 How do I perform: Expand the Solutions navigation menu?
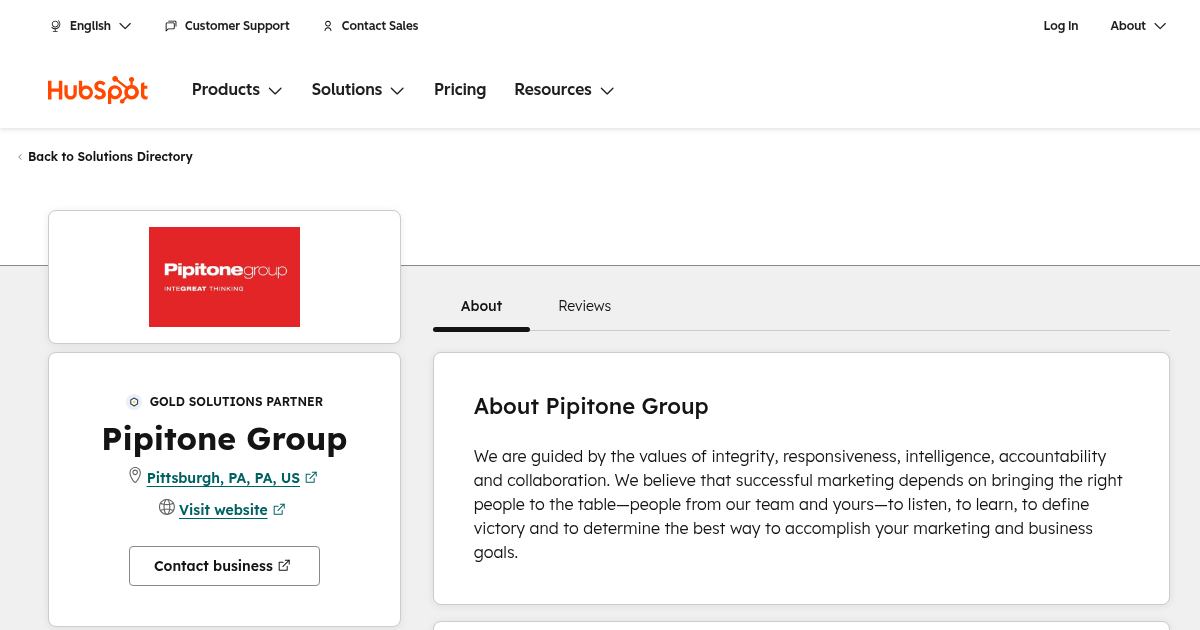click(358, 90)
